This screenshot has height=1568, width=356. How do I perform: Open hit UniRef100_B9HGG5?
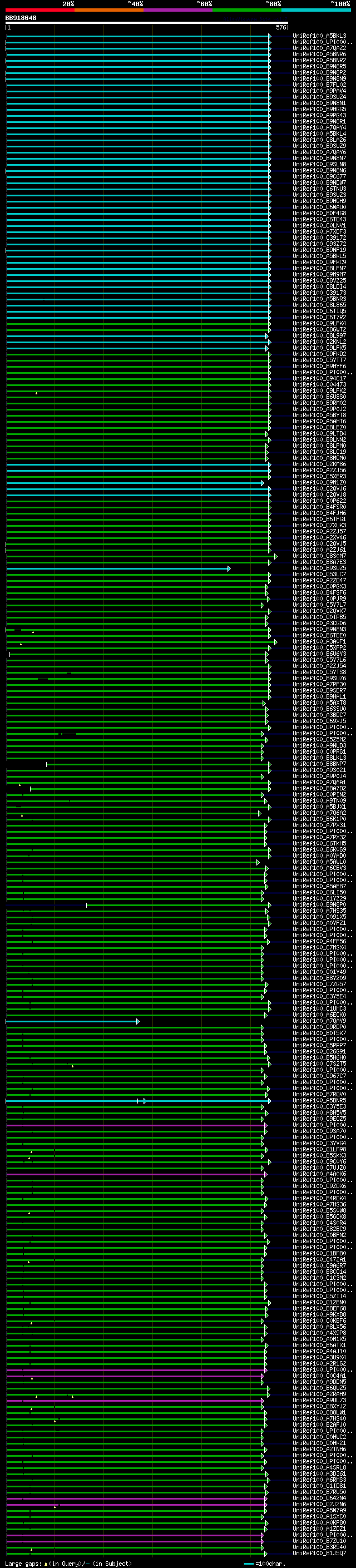[x=319, y=109]
